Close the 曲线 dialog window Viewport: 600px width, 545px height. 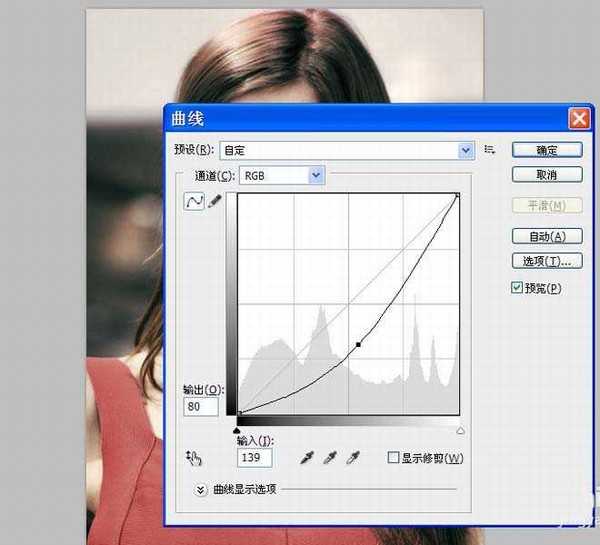click(579, 118)
